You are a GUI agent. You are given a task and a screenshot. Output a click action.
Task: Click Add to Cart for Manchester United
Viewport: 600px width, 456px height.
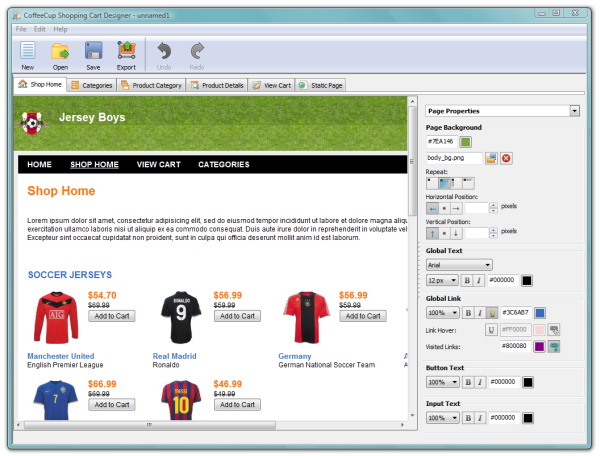112,316
